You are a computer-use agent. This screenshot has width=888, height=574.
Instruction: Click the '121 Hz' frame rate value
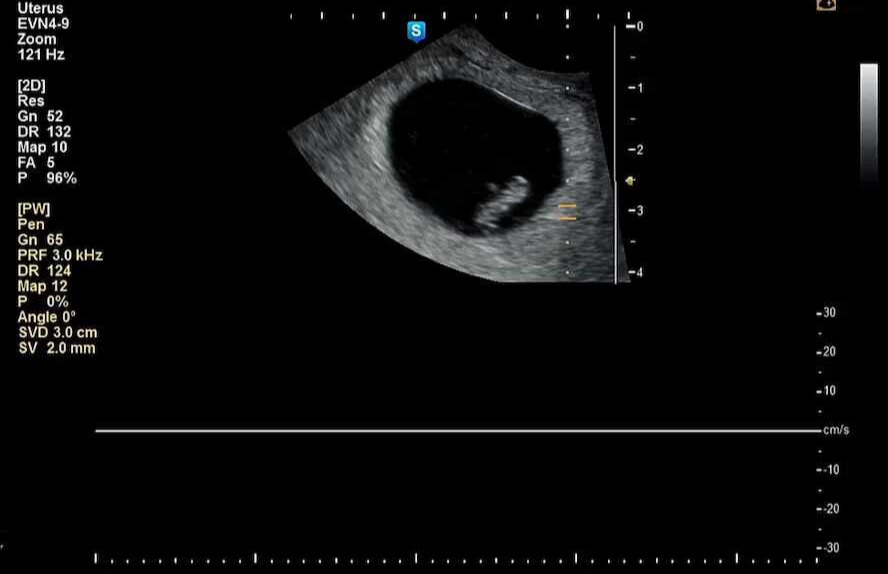[x=41, y=54]
